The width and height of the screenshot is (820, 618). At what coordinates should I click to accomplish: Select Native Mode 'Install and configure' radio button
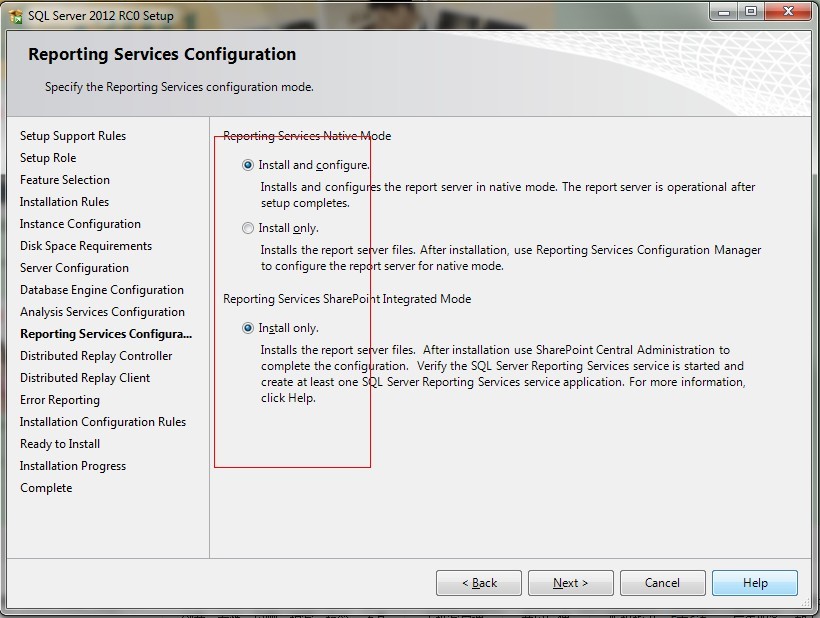[248, 165]
